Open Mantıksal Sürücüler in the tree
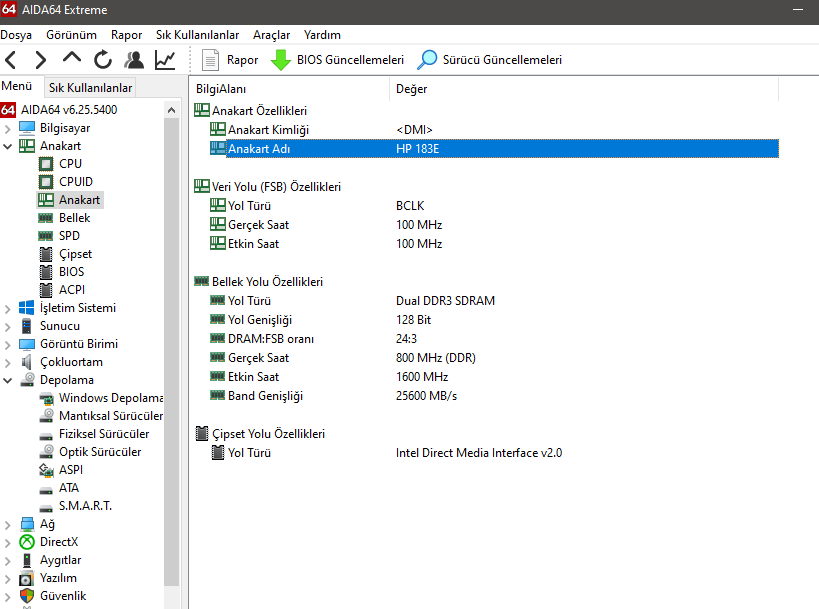819x609 pixels. 111,416
